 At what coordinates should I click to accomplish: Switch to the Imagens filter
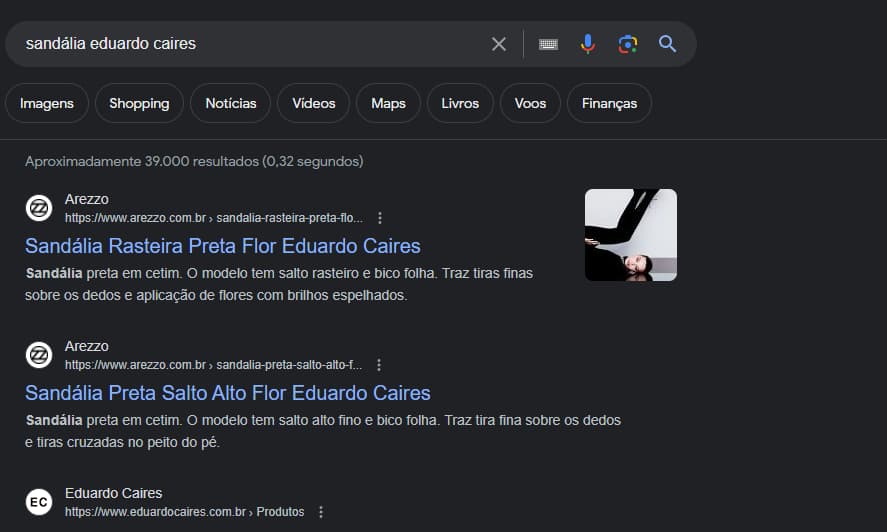click(x=47, y=103)
